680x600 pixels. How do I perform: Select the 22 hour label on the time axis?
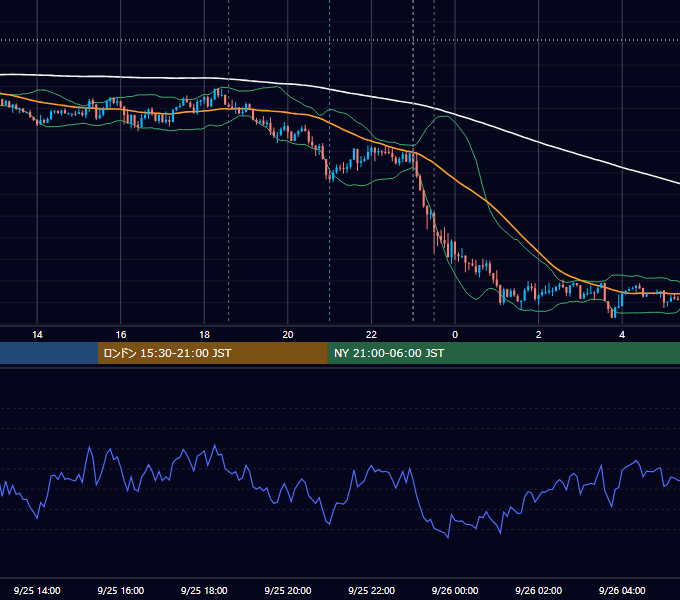pos(371,335)
